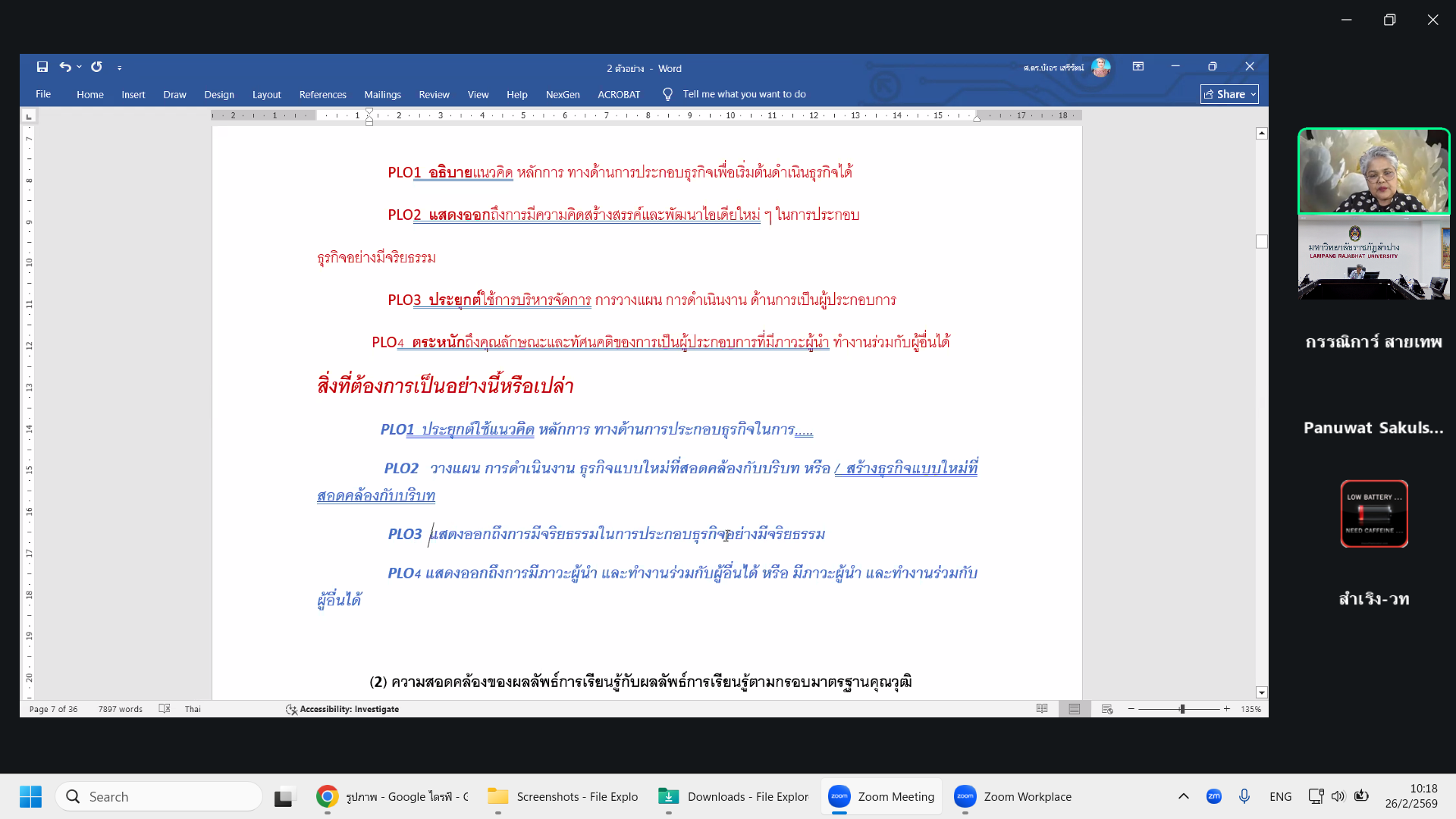Click the lightbulb Tell Me icon
Screen dimensions: 1456x819
pyautogui.click(x=667, y=94)
